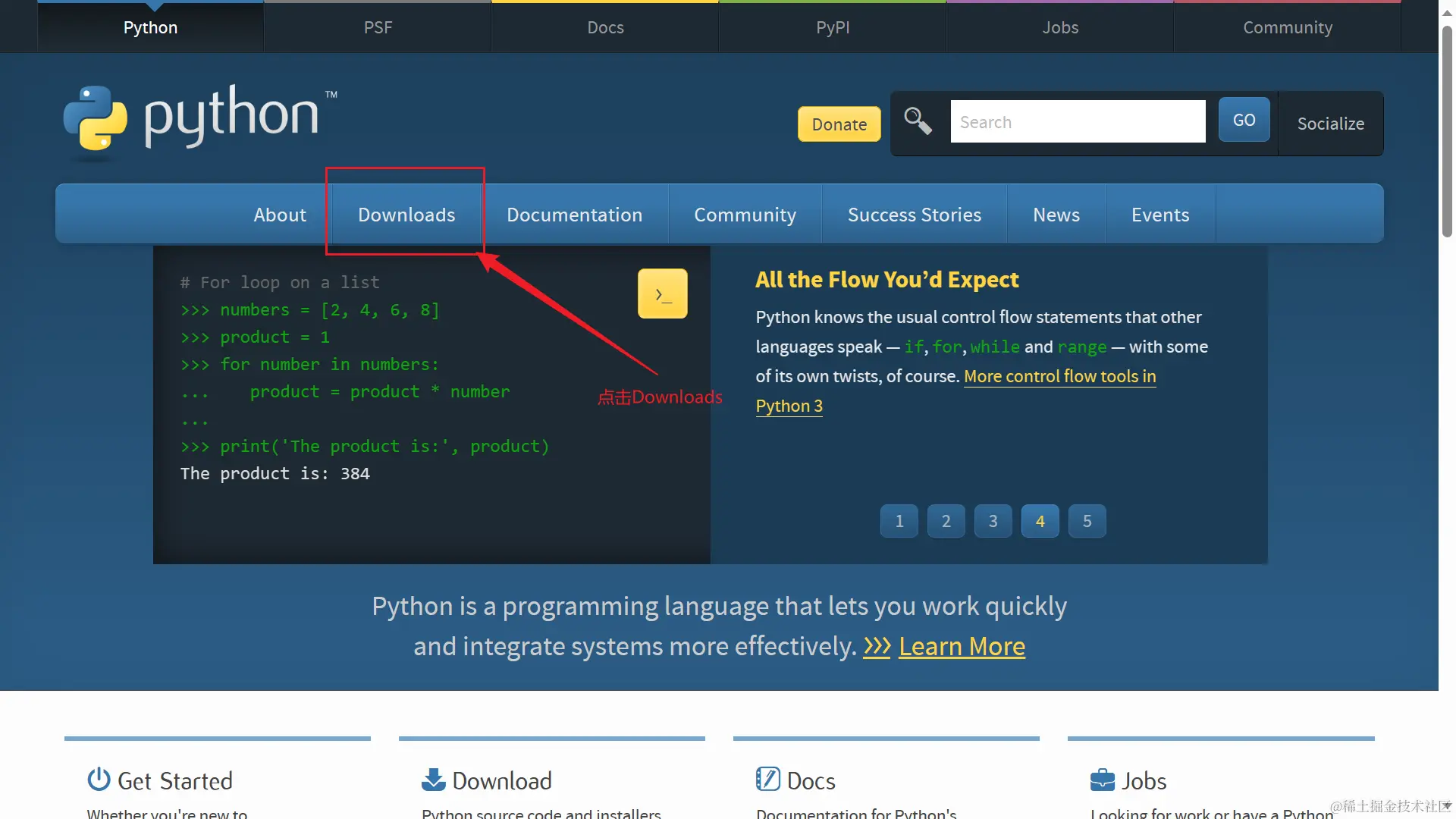This screenshot has height=819, width=1456.
Task: Open the Downloads navigation menu
Action: click(406, 215)
